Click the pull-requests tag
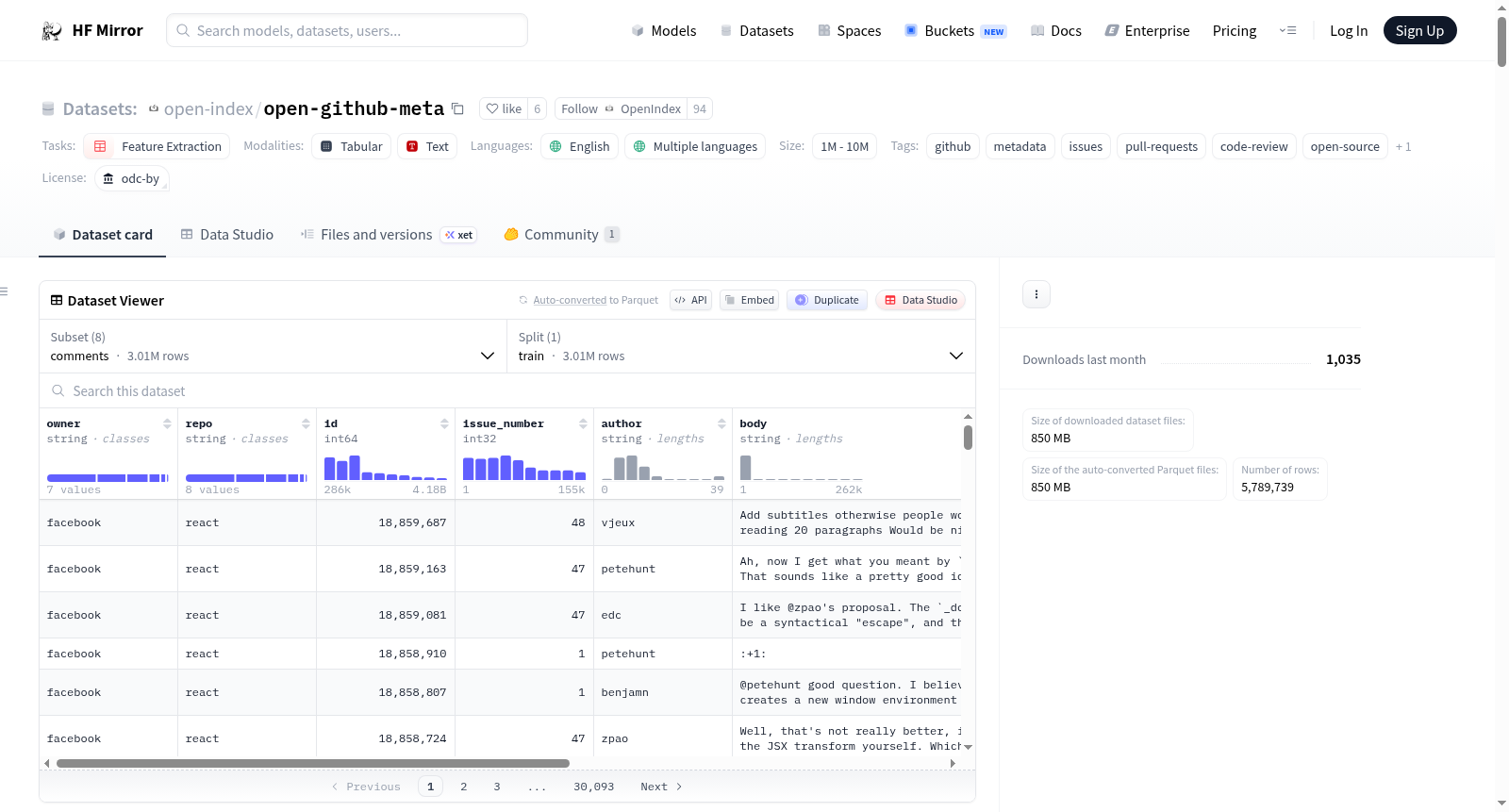 click(x=1161, y=146)
